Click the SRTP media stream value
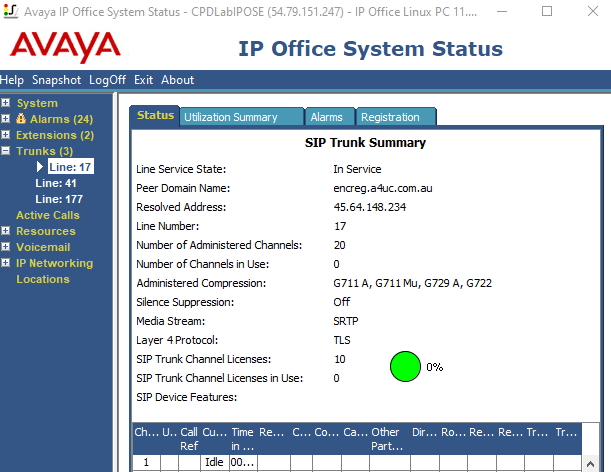 tap(345, 321)
